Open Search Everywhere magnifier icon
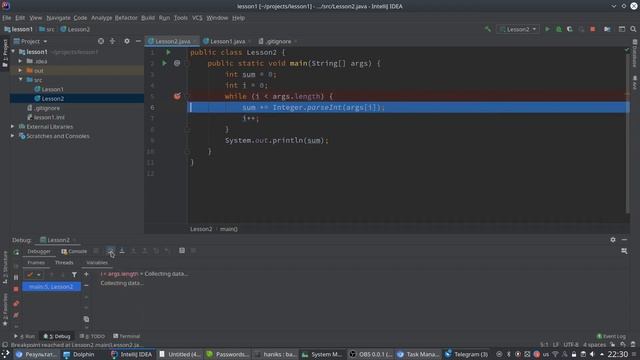The height and width of the screenshot is (360, 640). coord(633,29)
